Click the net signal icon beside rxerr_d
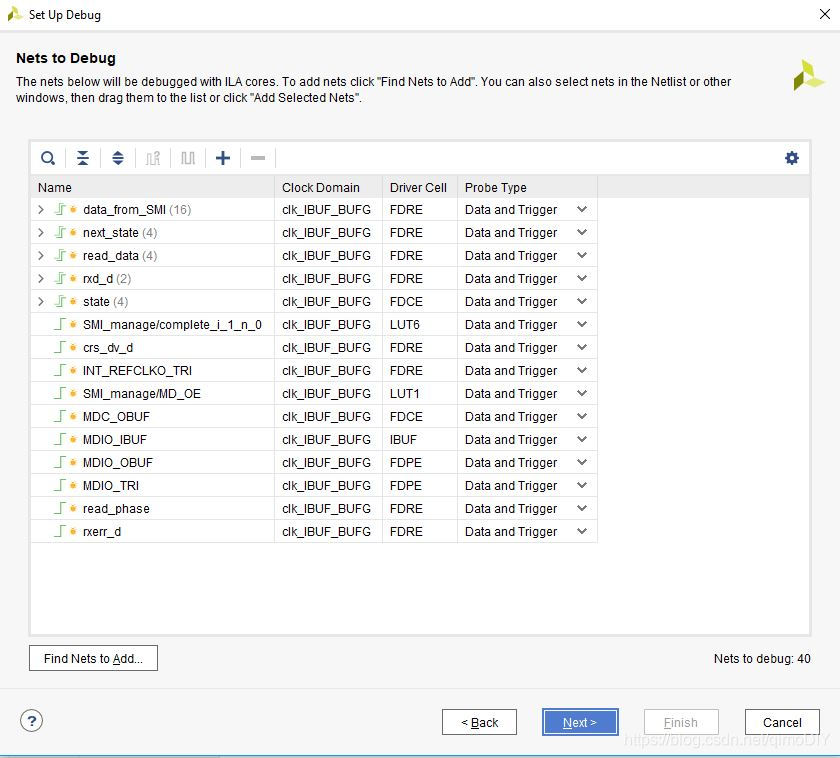This screenshot has width=840, height=758. coord(60,531)
